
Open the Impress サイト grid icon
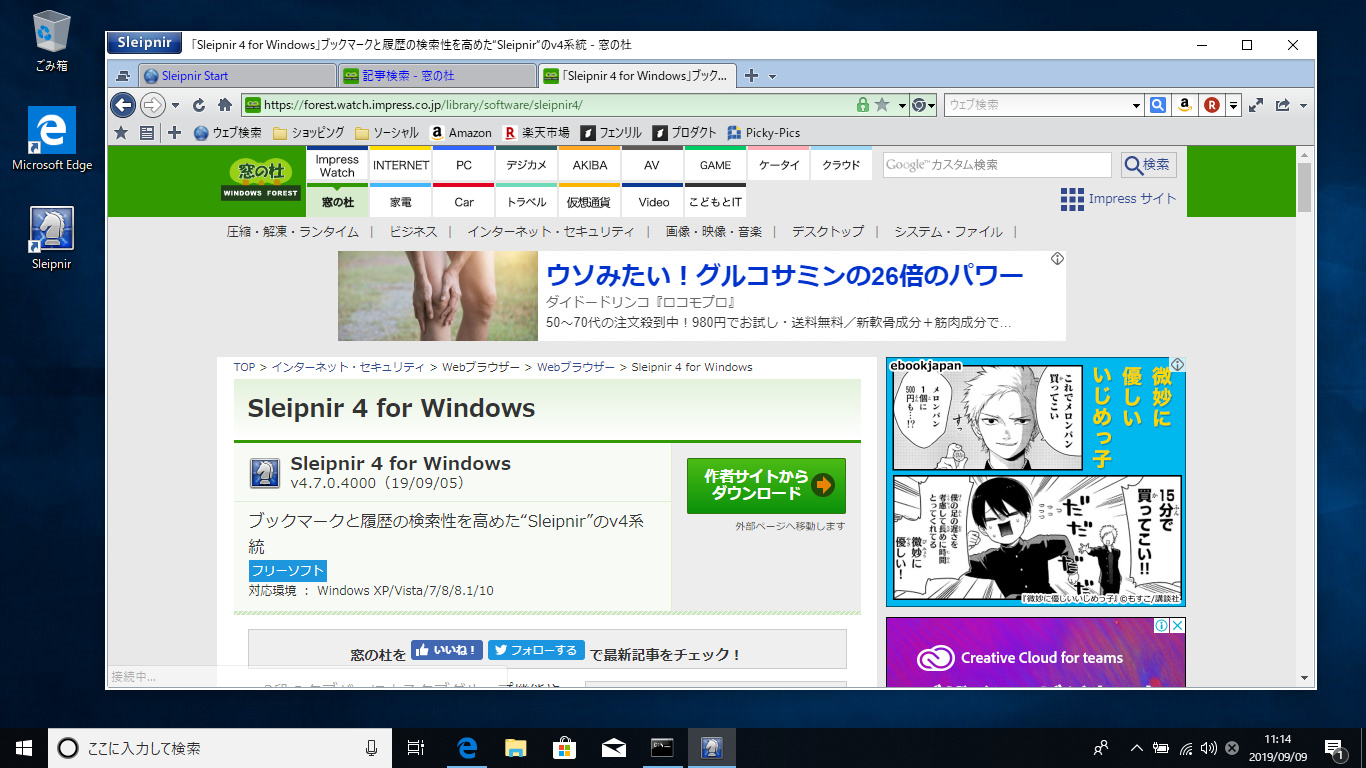tap(1072, 199)
